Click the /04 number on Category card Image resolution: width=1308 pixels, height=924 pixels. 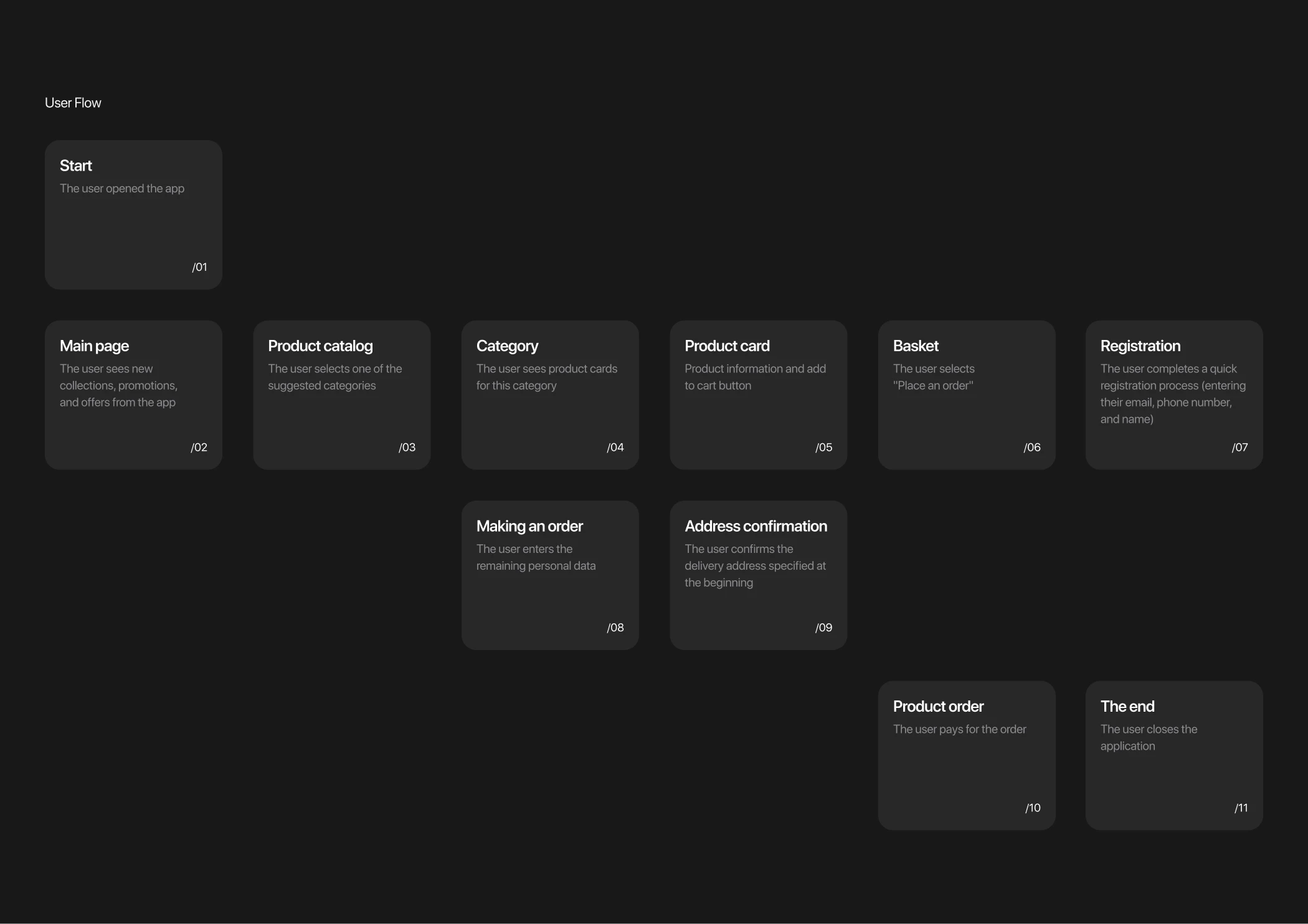(x=615, y=447)
